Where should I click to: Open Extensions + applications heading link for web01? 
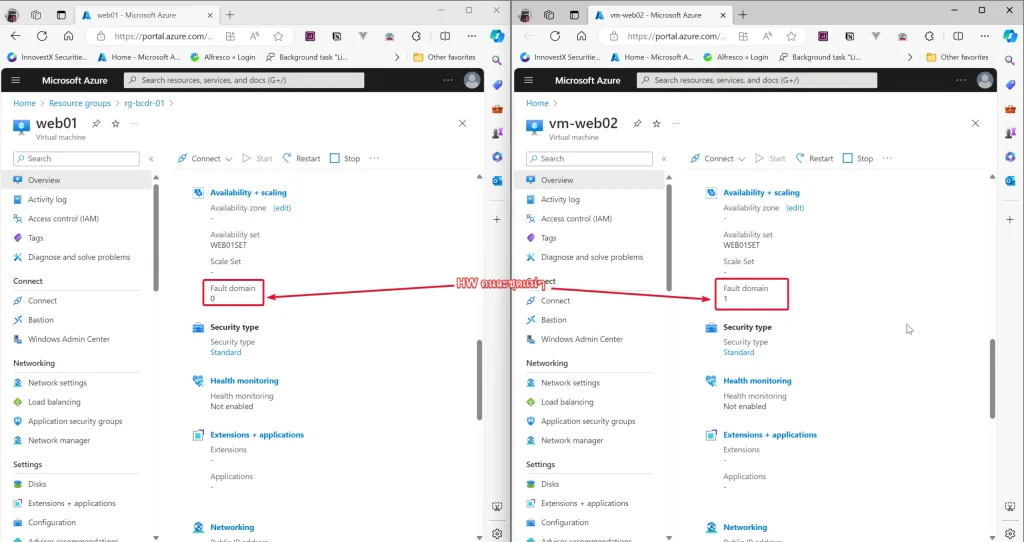(257, 435)
